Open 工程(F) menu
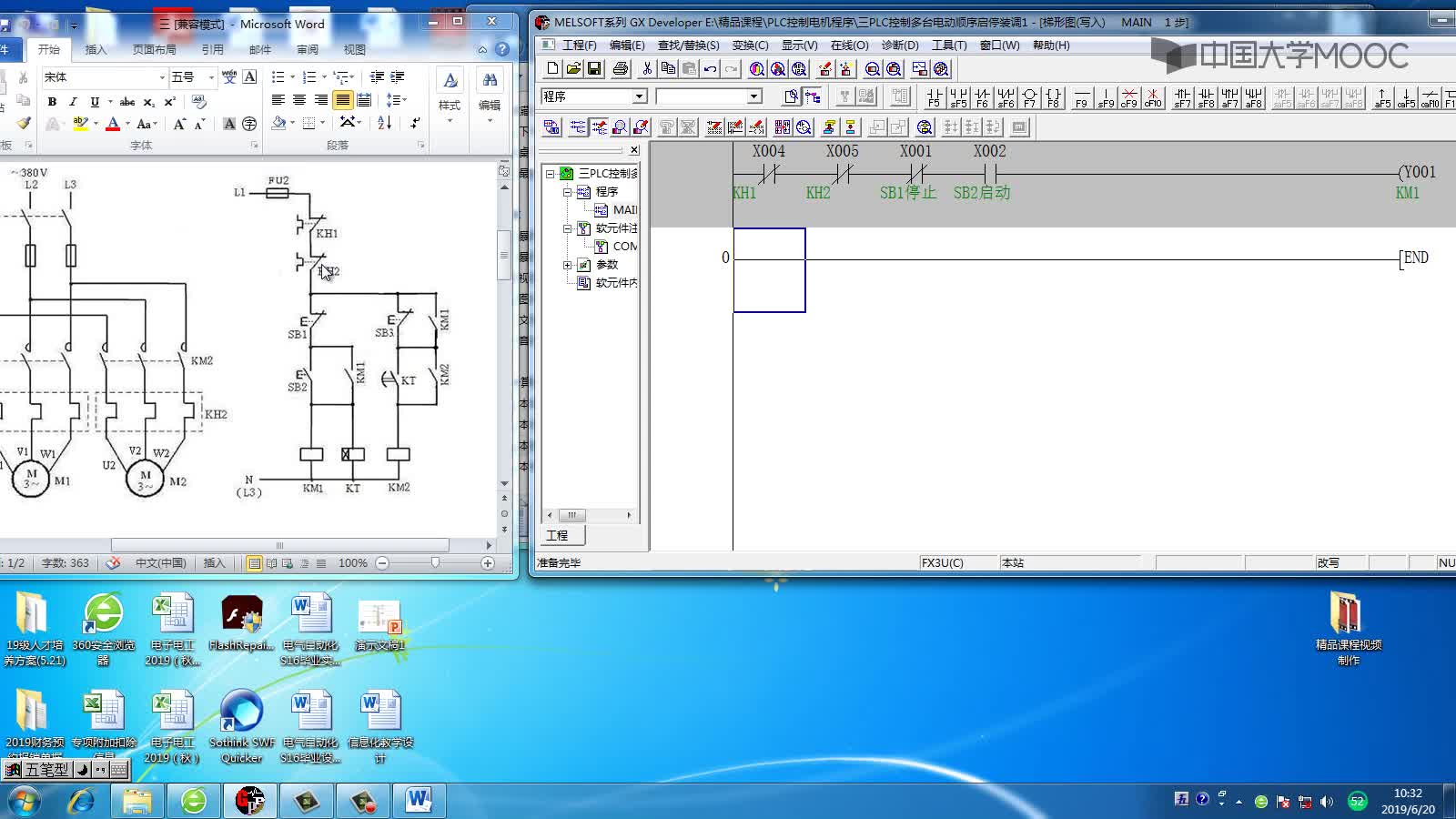Viewport: 1456px width, 819px height. click(x=579, y=45)
